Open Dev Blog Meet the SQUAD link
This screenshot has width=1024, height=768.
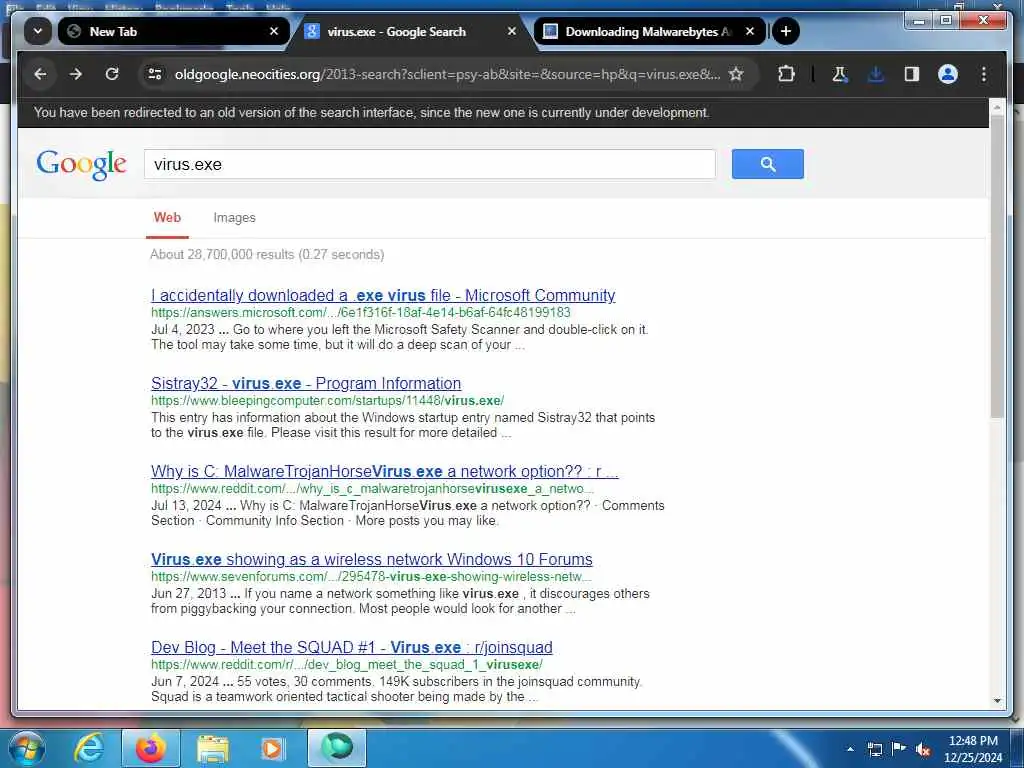pos(351,647)
